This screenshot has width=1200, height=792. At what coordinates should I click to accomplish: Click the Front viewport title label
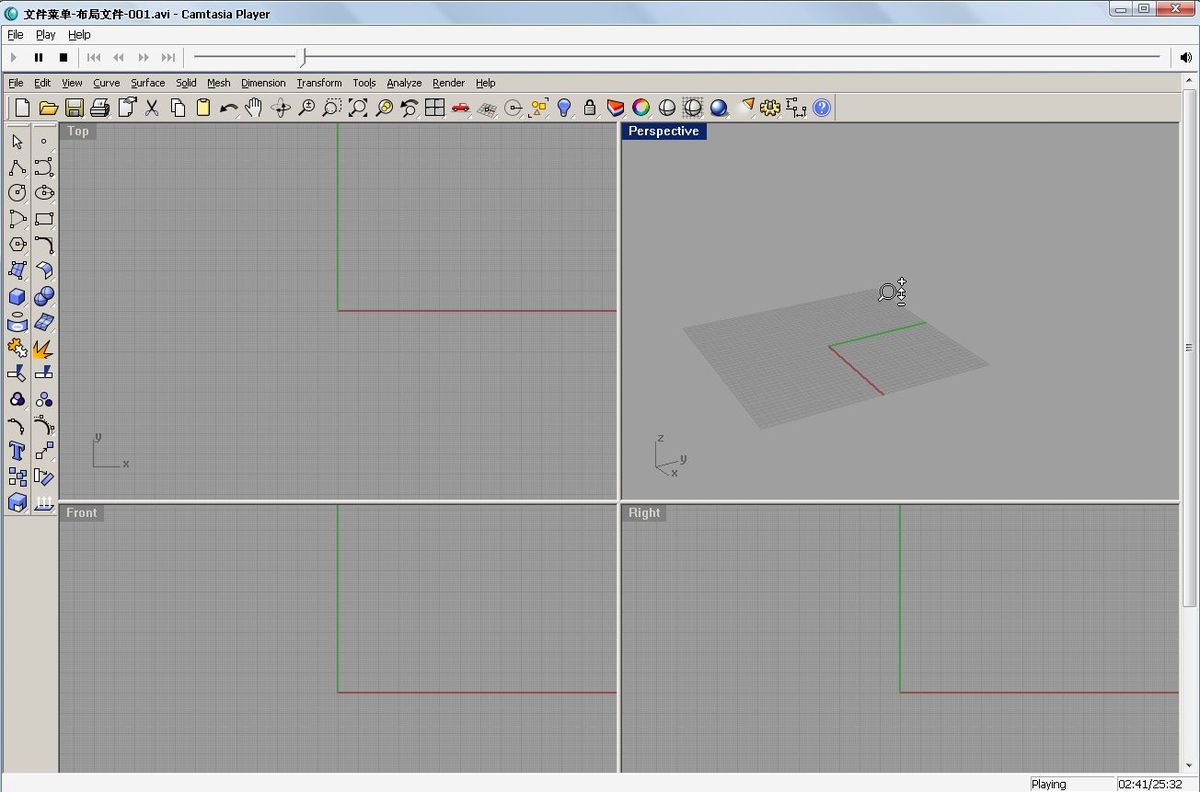pos(81,513)
